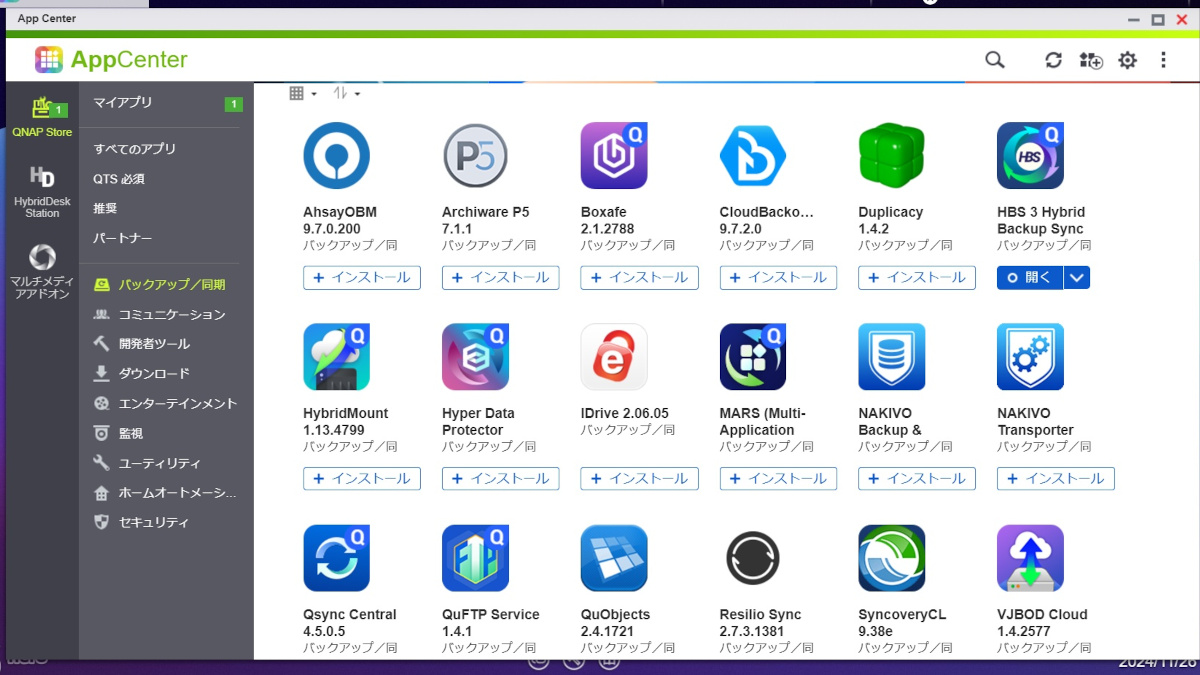The image size is (1200, 675).
Task: Open the more options menu (three dots)
Action: 1163,60
